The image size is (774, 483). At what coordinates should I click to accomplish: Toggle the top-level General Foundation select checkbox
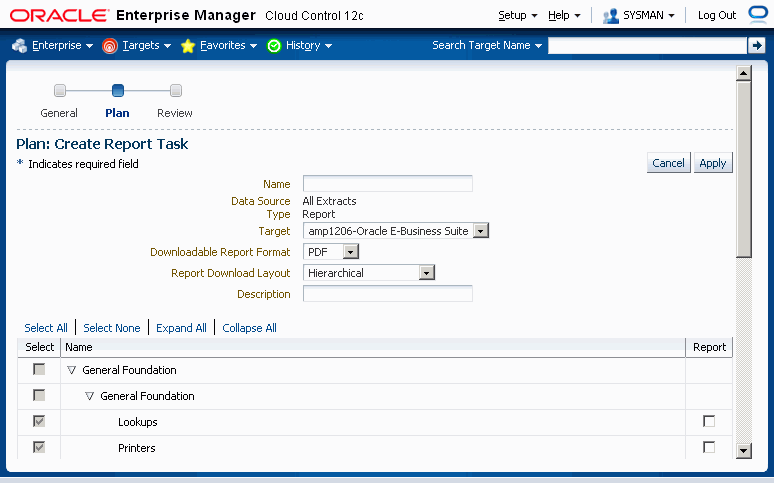(39, 369)
